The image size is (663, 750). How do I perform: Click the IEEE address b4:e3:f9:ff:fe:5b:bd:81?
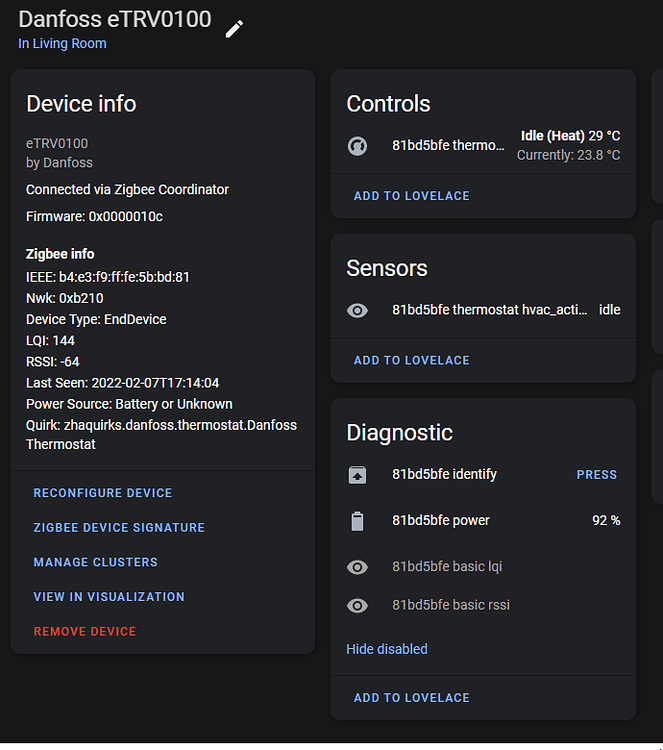pyautogui.click(x=124, y=277)
